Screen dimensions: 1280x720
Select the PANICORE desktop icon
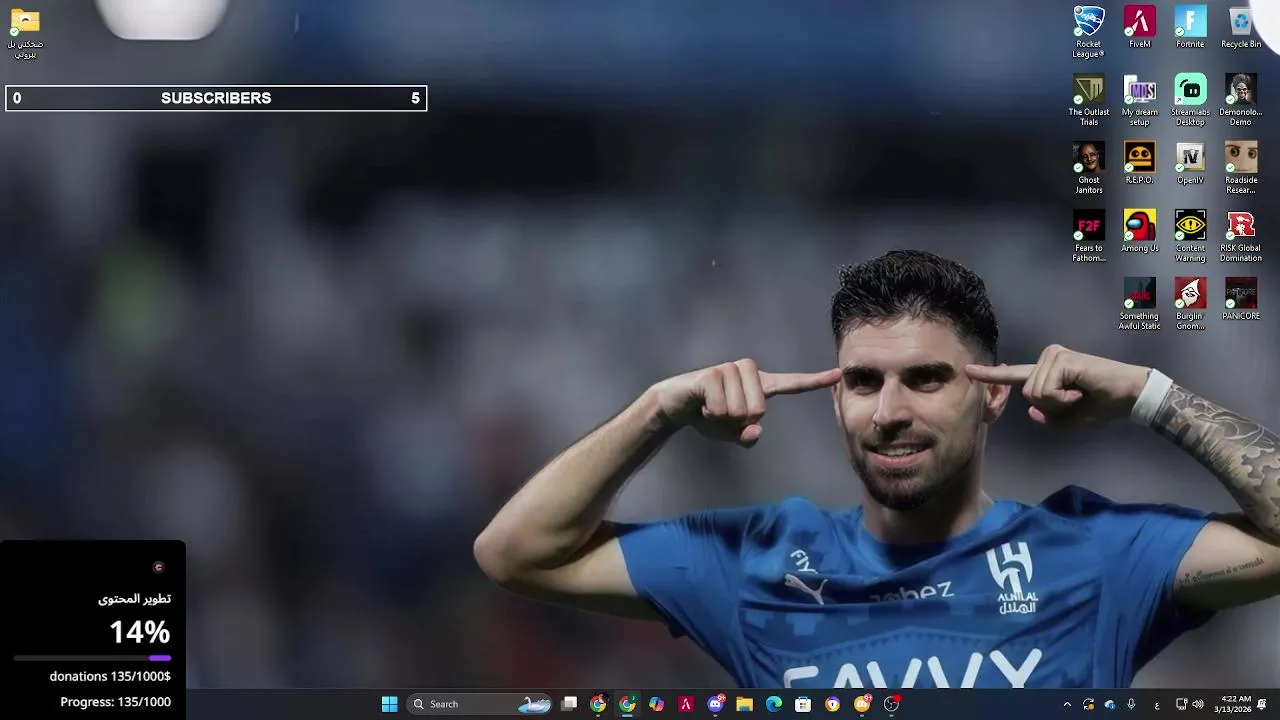(1241, 299)
